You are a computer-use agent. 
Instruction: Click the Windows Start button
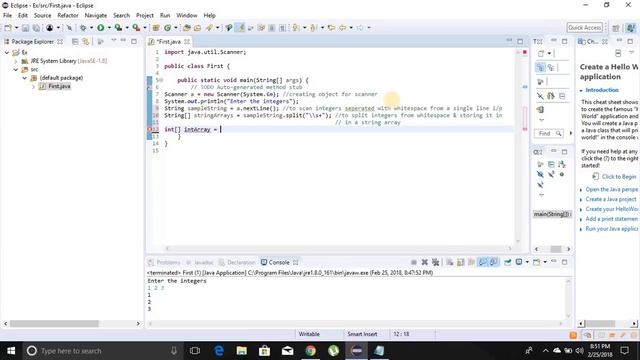tap(11, 351)
